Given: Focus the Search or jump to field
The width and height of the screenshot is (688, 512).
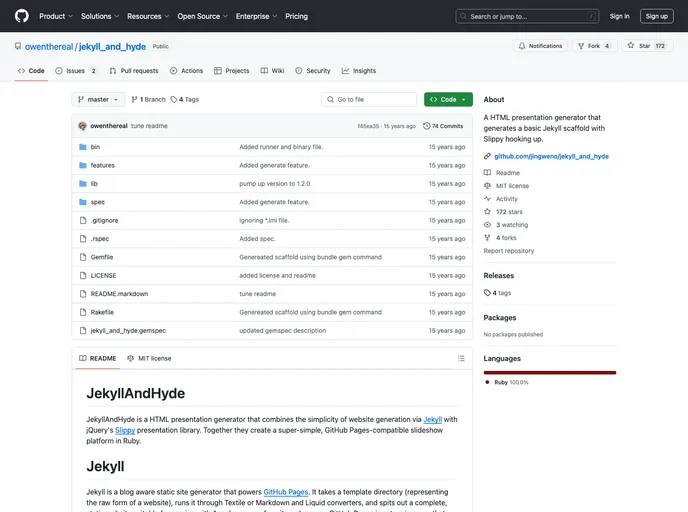Looking at the screenshot, I should (527, 16).
